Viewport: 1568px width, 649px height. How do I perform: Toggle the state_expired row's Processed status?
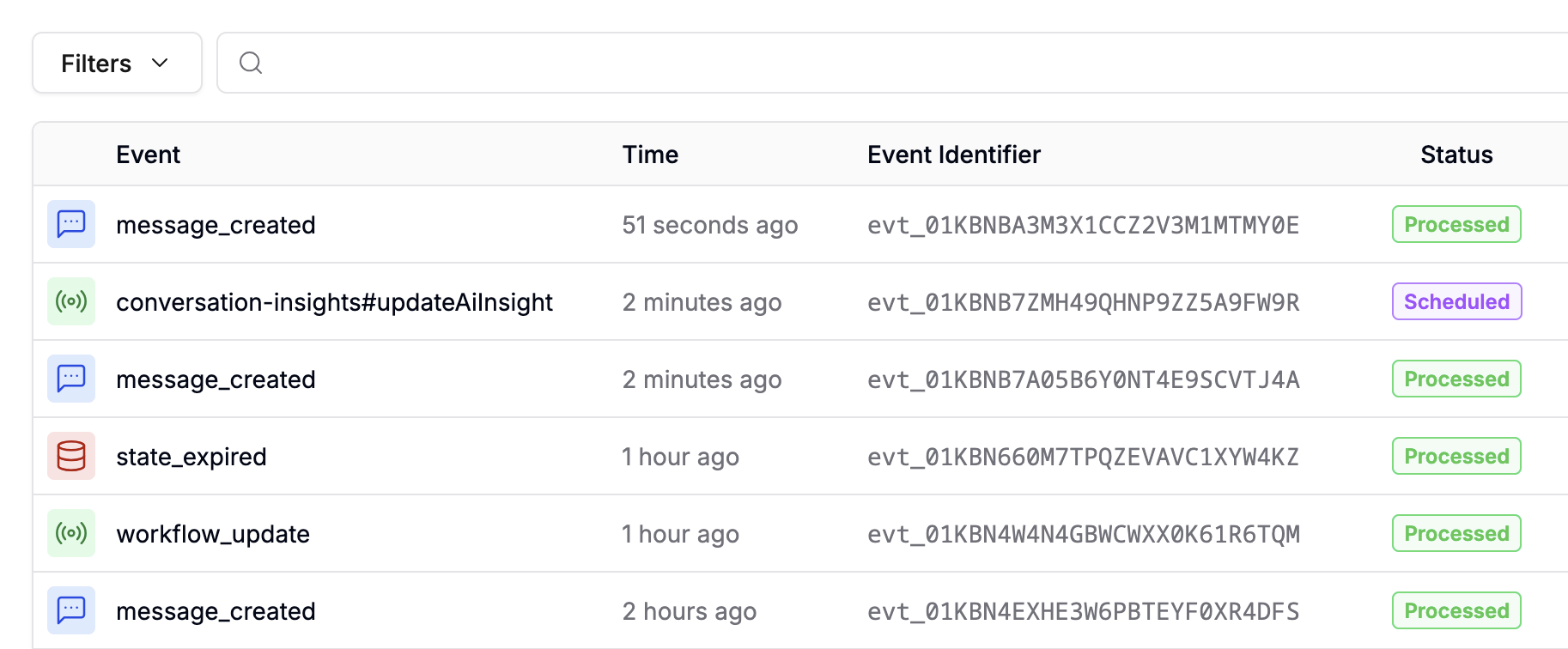(1456, 456)
